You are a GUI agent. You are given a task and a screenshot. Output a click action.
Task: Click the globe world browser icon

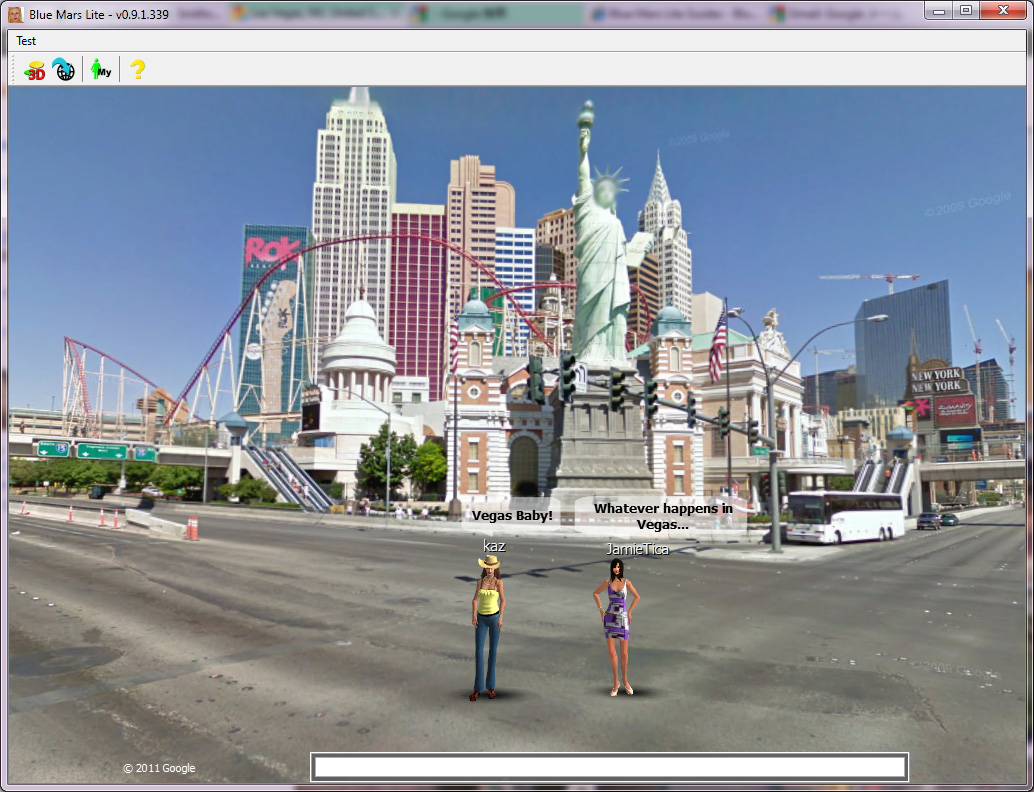pyautogui.click(x=63, y=69)
